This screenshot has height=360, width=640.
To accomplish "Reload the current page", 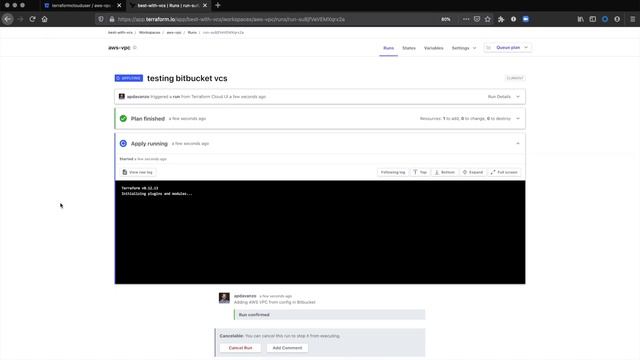I will pos(32,19).
